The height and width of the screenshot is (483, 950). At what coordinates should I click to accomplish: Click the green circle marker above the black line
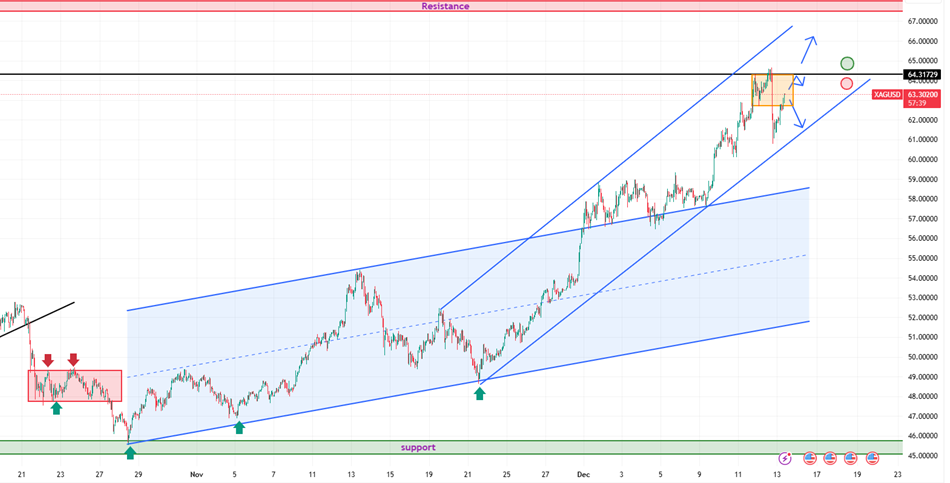[847, 64]
